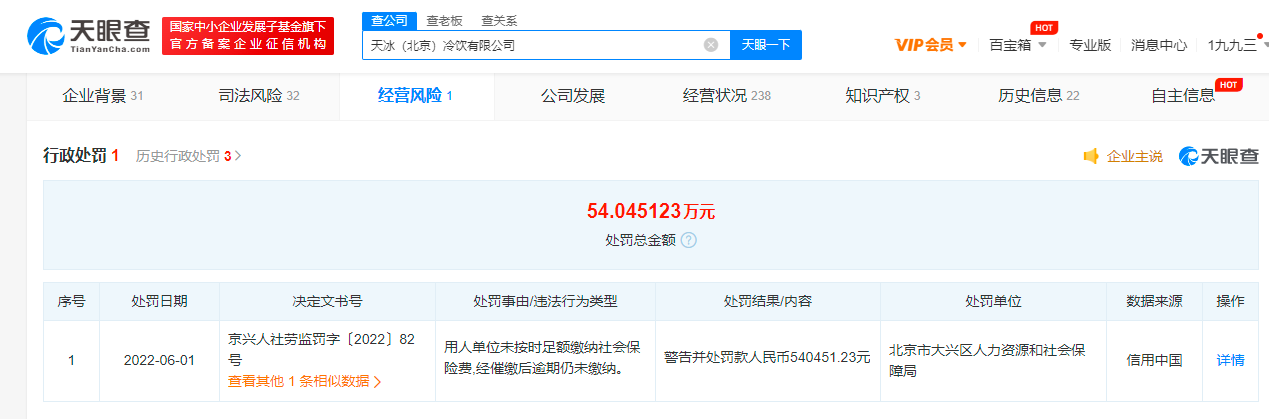Click the 决定文书号 column header
The image size is (1269, 419).
[x=327, y=301]
